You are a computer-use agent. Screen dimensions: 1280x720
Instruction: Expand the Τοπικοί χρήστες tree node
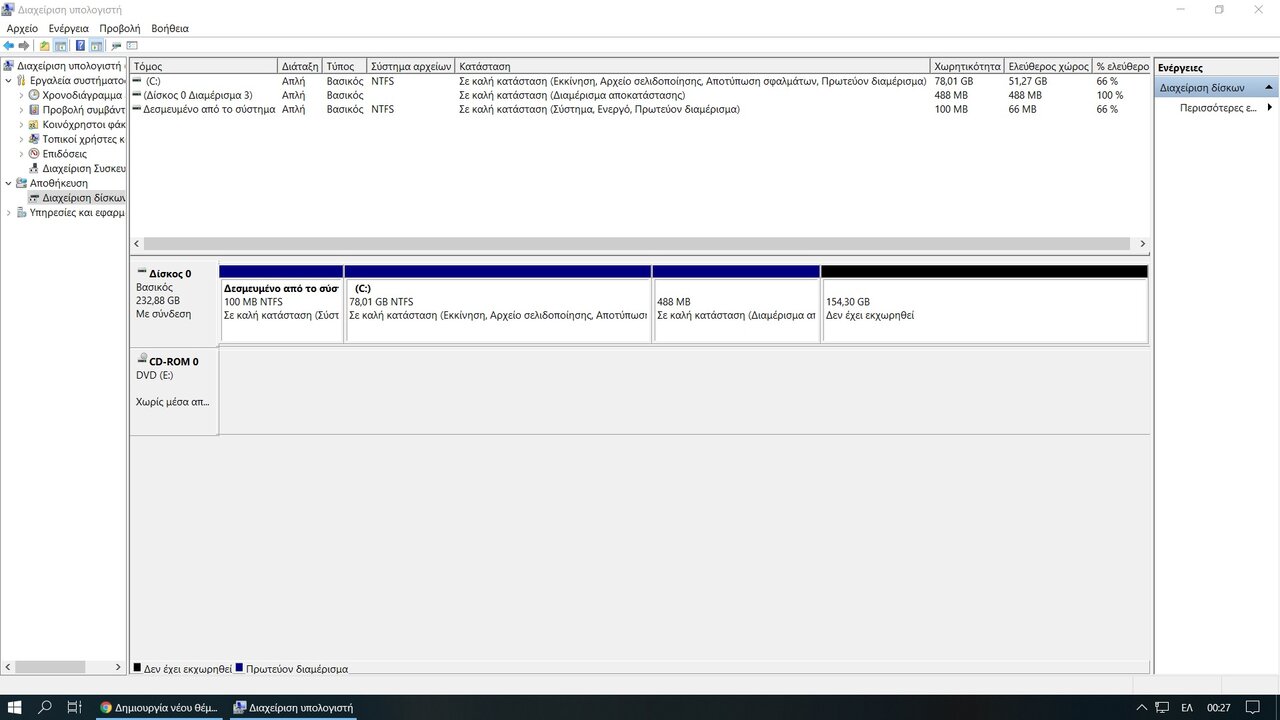tap(21, 139)
